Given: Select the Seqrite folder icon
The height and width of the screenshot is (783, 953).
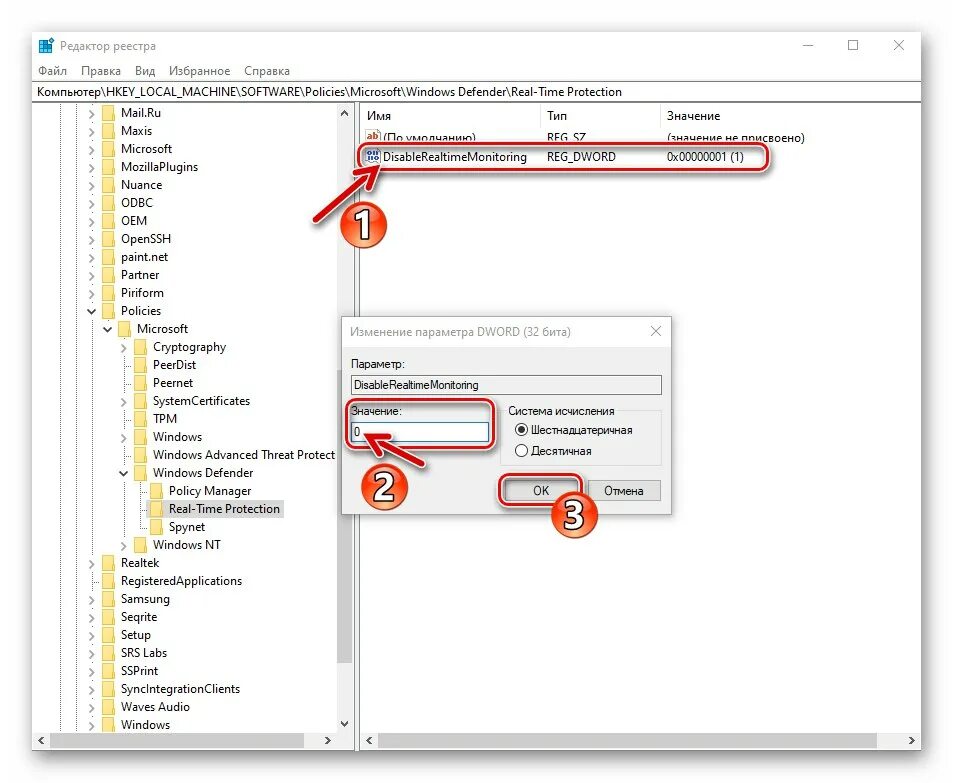Looking at the screenshot, I should click(108, 616).
